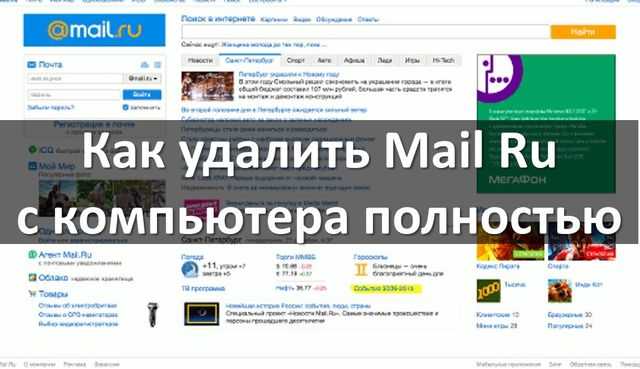The height and width of the screenshot is (369, 640).
Task: Click the @mail.ru logo banner
Action: [x=94, y=30]
